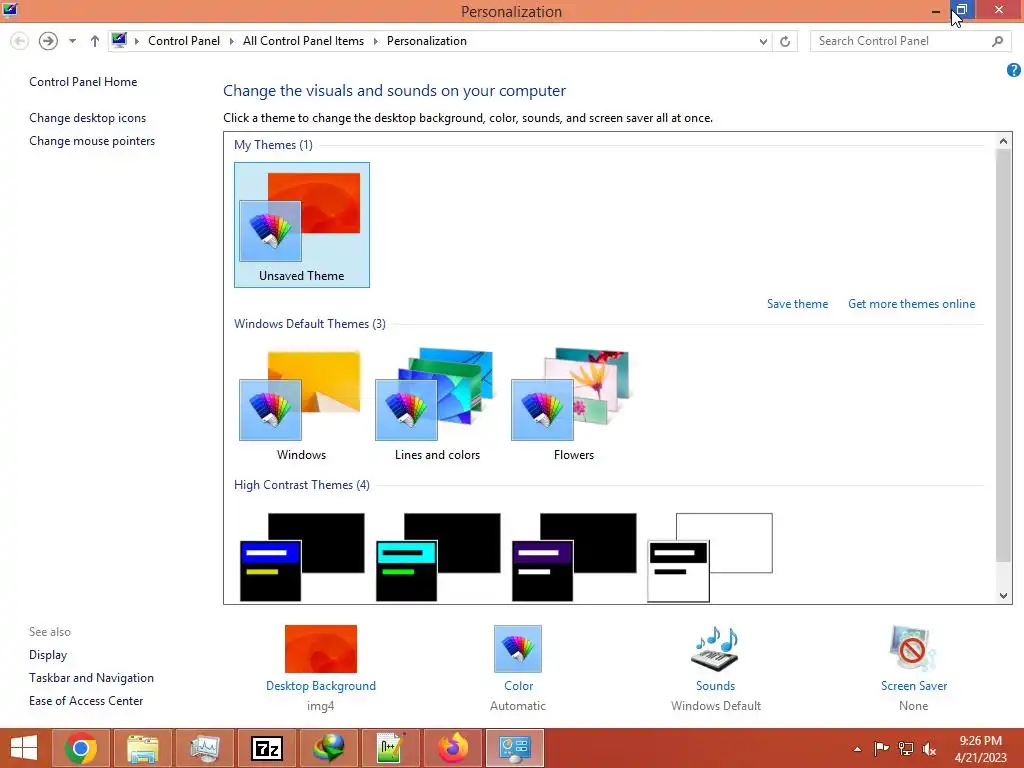Open Taskbar and Navigation link
The width and height of the screenshot is (1024, 768).
(91, 677)
